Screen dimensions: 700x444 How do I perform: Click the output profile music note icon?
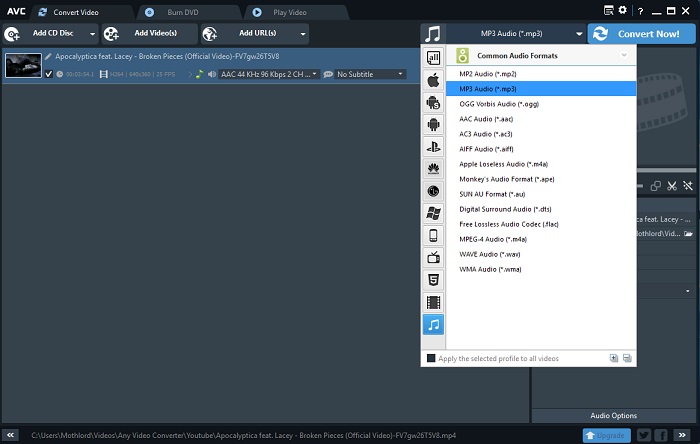tap(433, 34)
